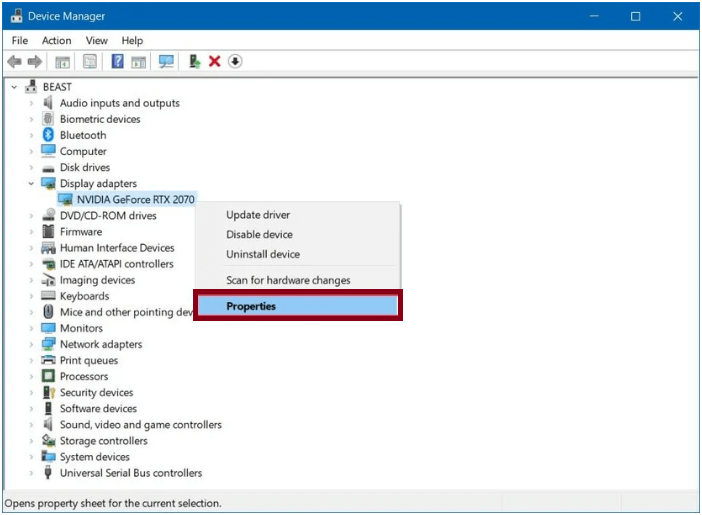This screenshot has width=702, height=515.
Task: Click the back arrow in toolbar
Action: (14, 62)
